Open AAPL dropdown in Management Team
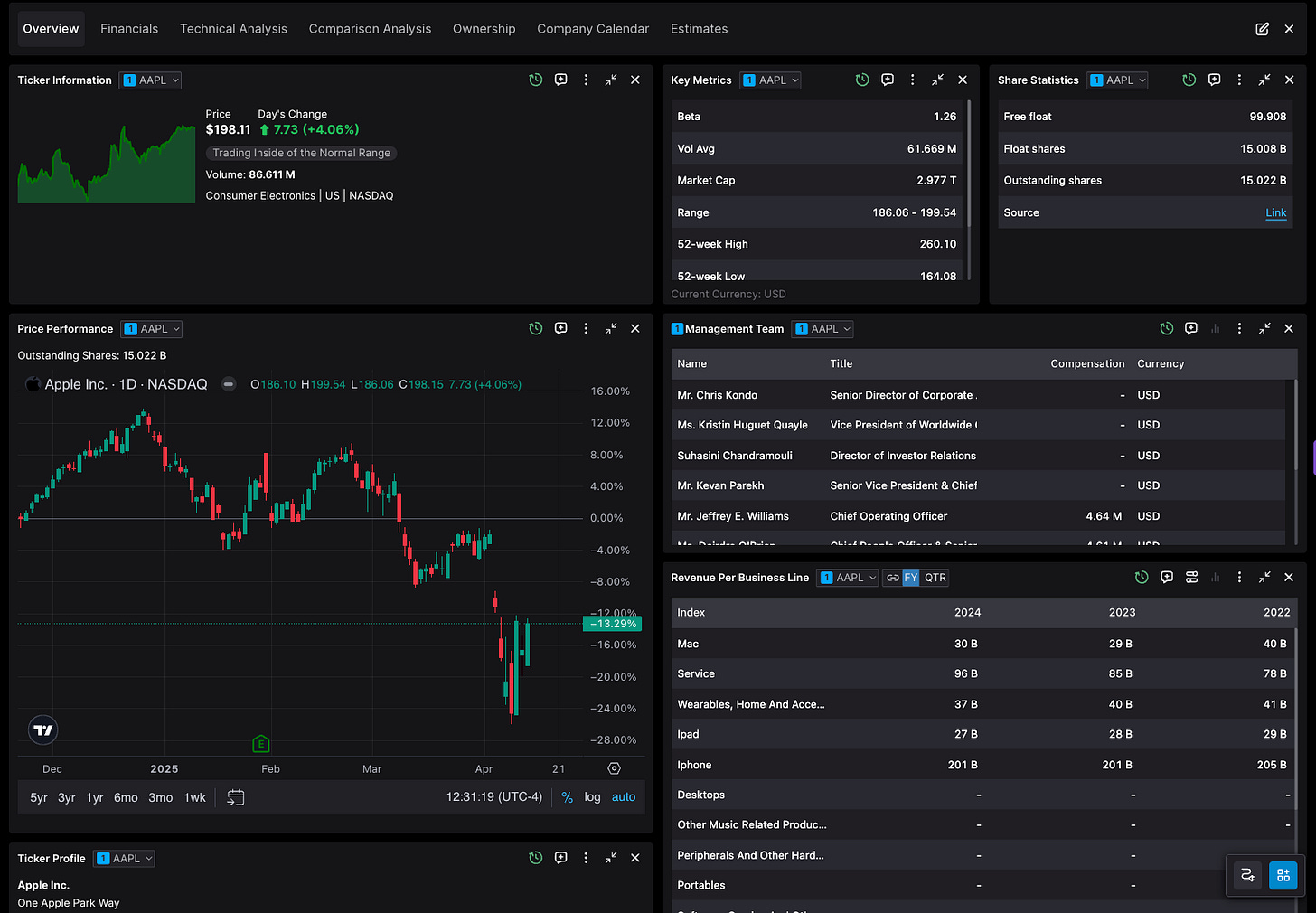Viewport: 1316px width, 913px height. pyautogui.click(x=822, y=329)
